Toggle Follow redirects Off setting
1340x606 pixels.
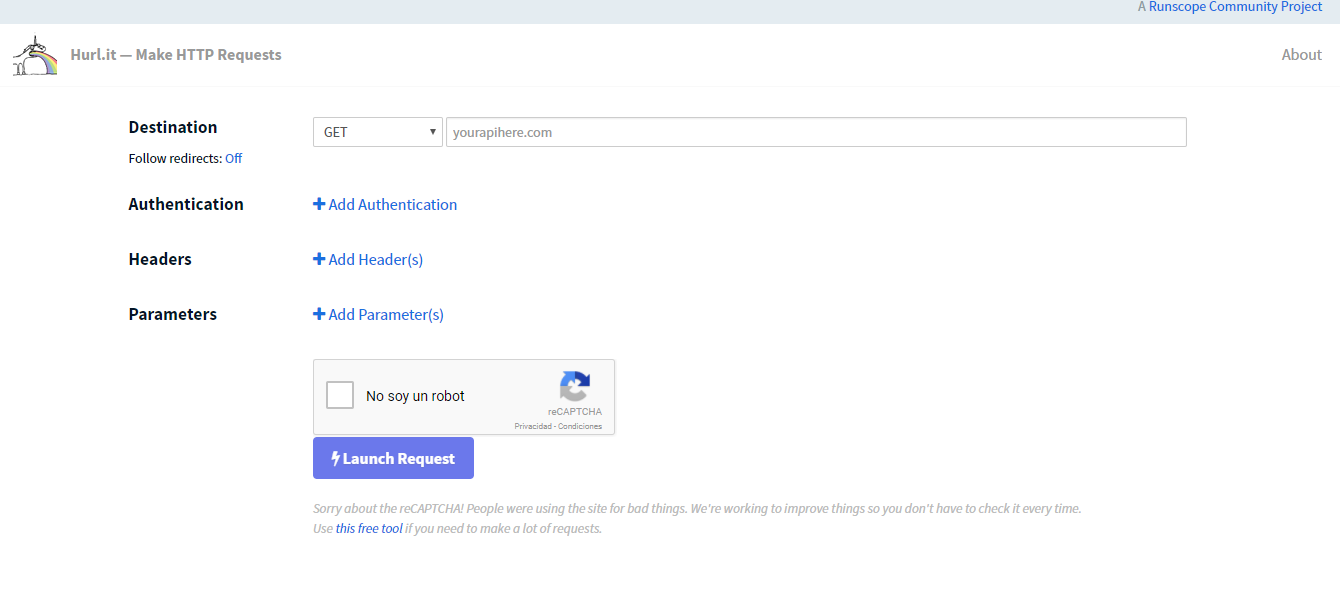[x=233, y=158]
